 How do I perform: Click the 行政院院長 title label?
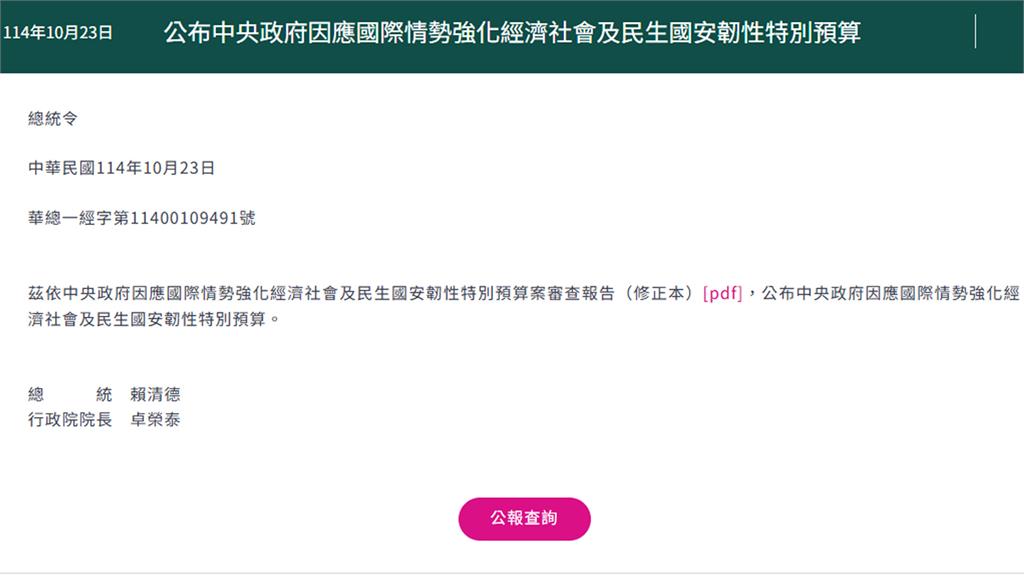click(70, 420)
